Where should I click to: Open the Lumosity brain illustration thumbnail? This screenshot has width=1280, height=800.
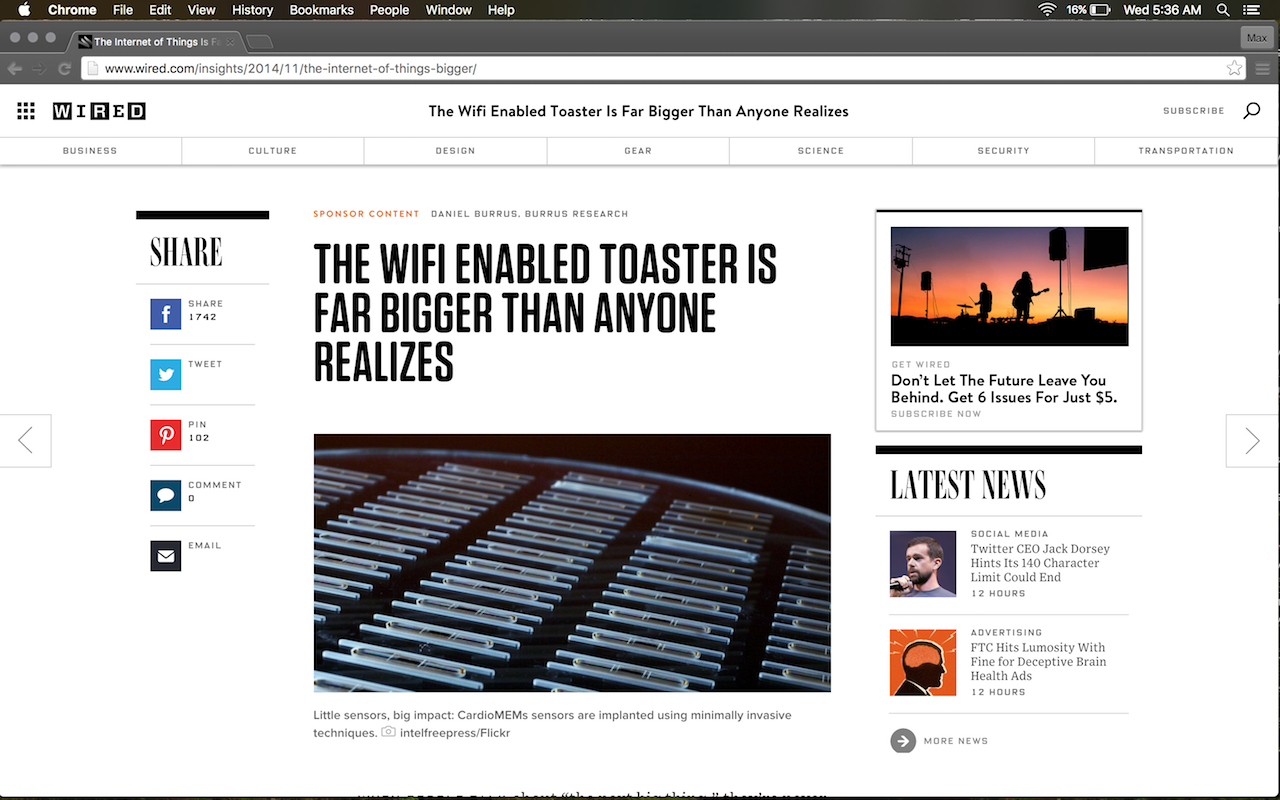point(923,663)
